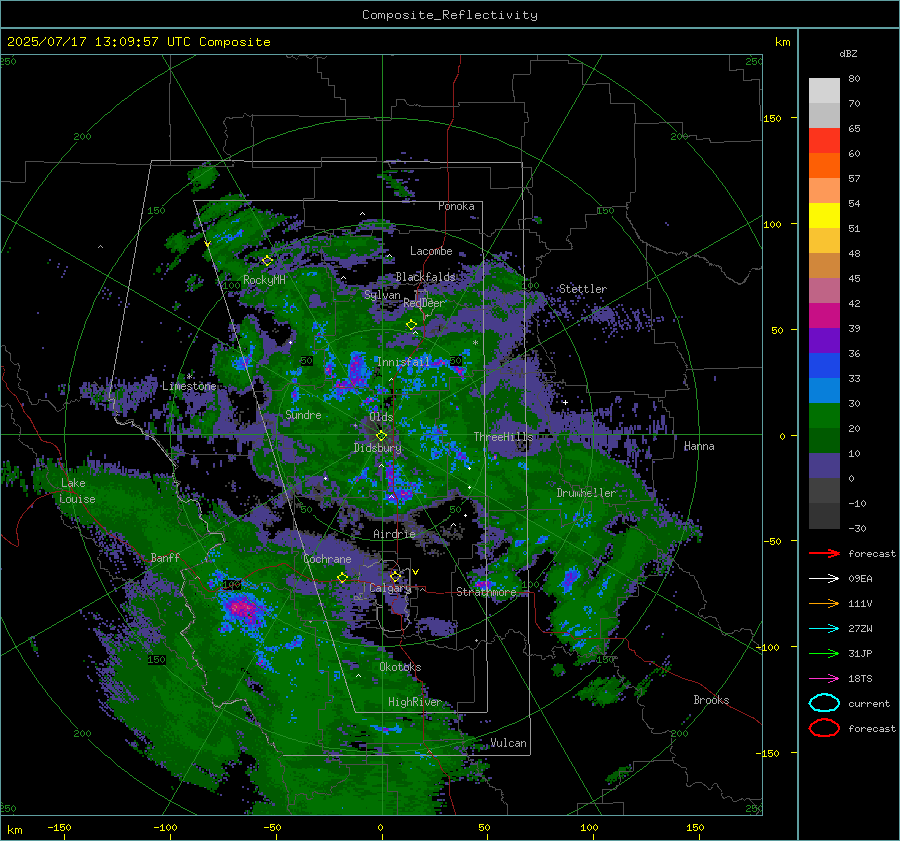
Task: Select the RedDeer label
Action: [424, 303]
